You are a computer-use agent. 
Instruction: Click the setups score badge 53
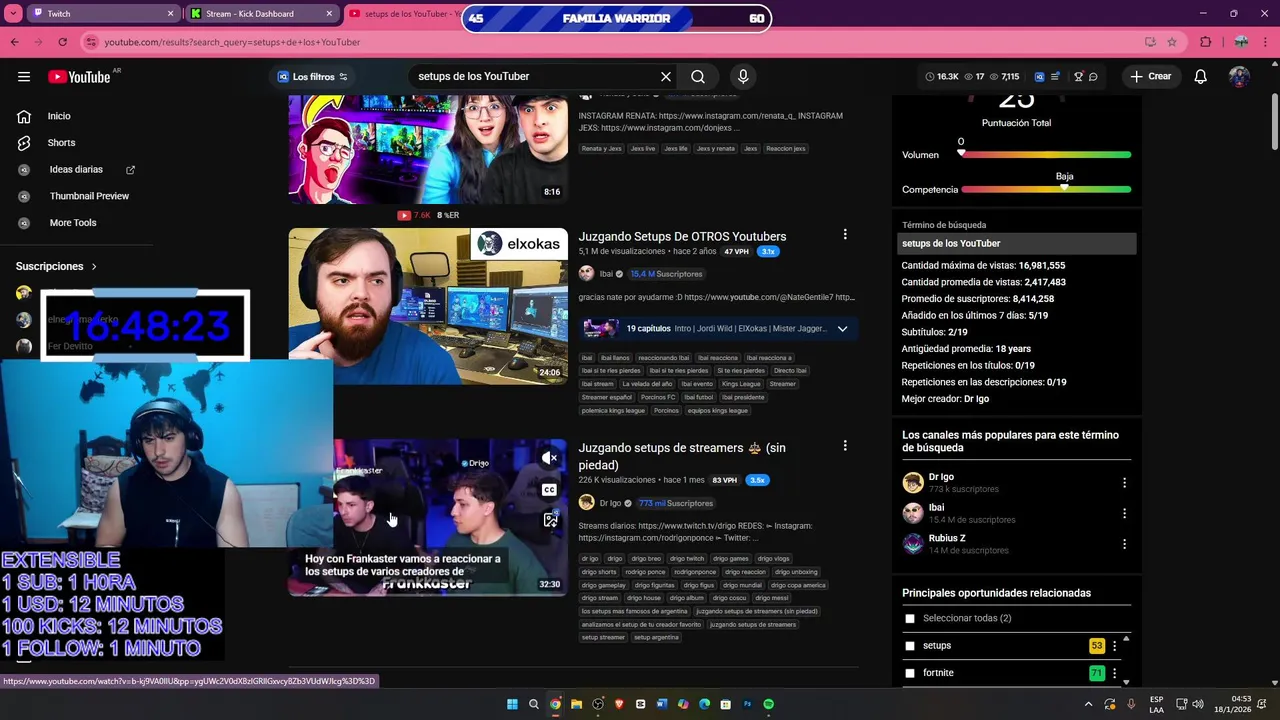[1097, 646]
